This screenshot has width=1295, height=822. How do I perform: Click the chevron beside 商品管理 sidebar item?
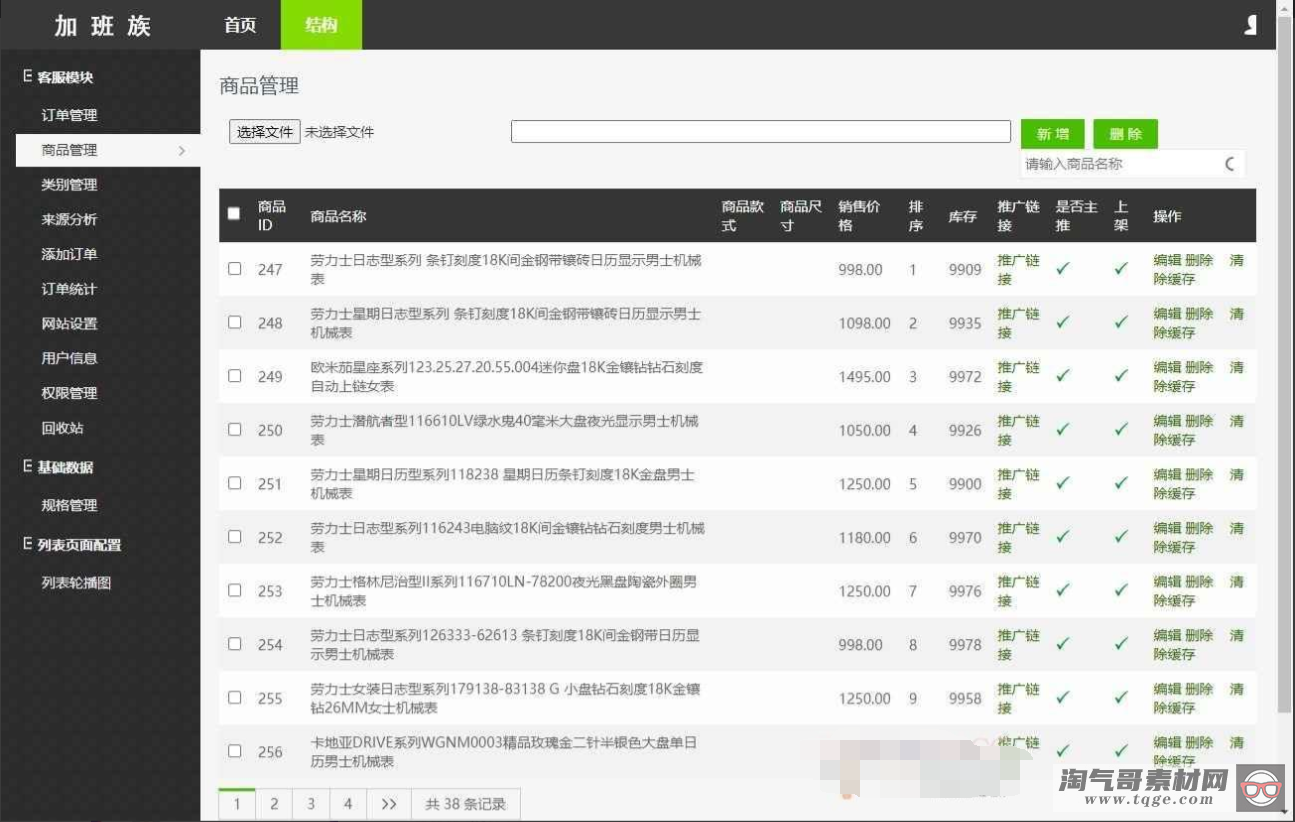pos(182,151)
